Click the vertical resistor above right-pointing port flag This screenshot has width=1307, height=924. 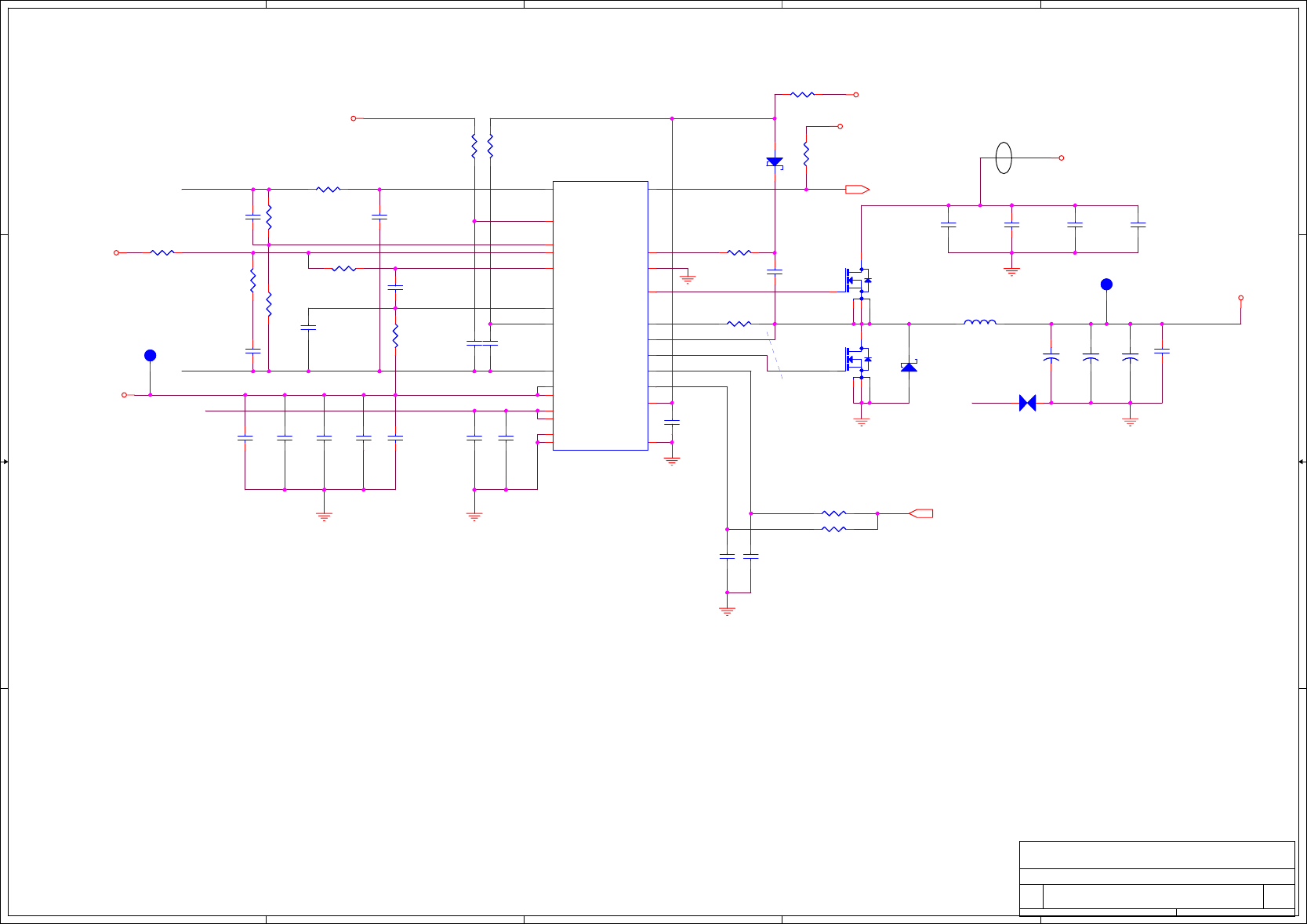pos(806,154)
